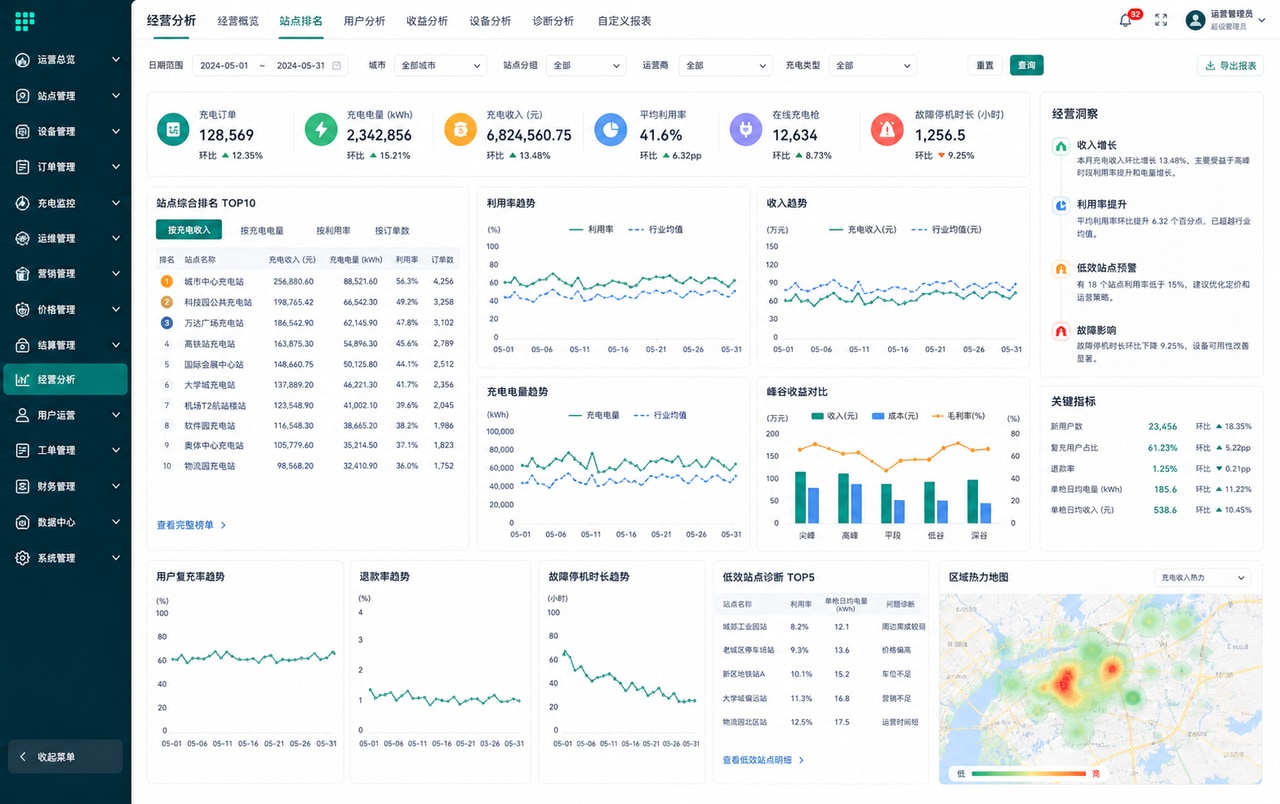Select the 按订单数 ranking toggle
The image size is (1280, 804).
[392, 231]
